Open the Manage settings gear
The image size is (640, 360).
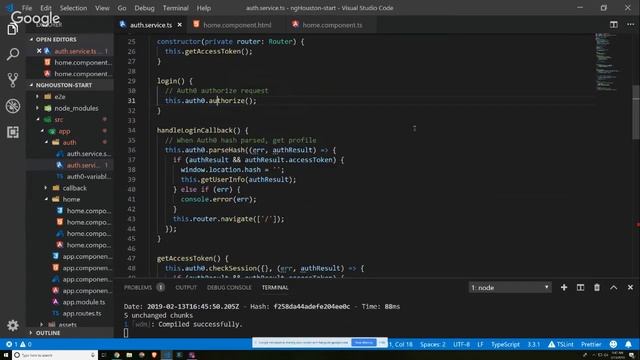tap(13, 325)
